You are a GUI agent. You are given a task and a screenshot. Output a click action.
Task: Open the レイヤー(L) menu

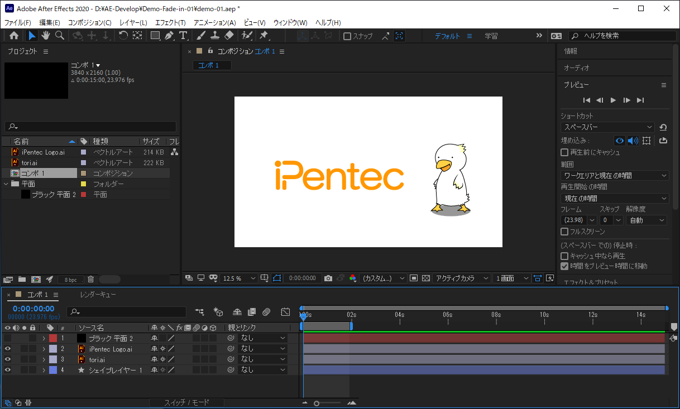pyautogui.click(x=133, y=23)
